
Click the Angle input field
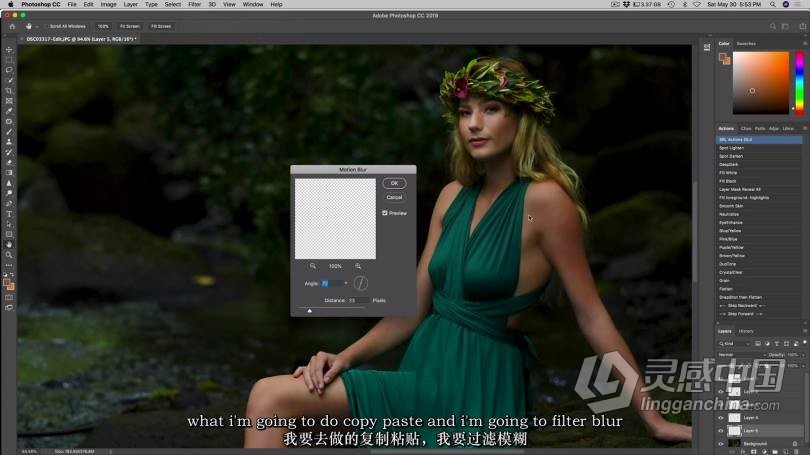[331, 283]
